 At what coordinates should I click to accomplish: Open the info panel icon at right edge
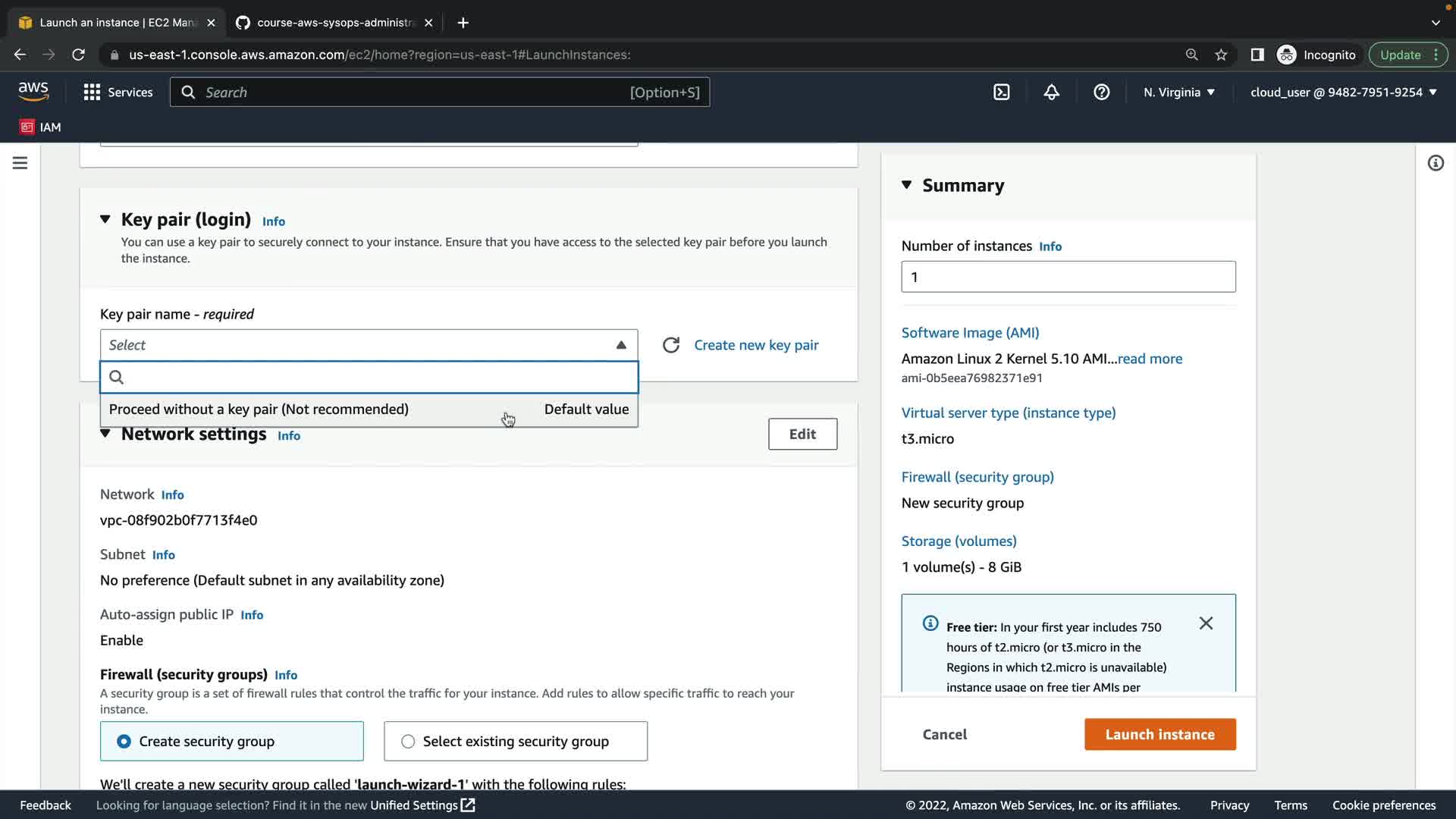(x=1435, y=163)
